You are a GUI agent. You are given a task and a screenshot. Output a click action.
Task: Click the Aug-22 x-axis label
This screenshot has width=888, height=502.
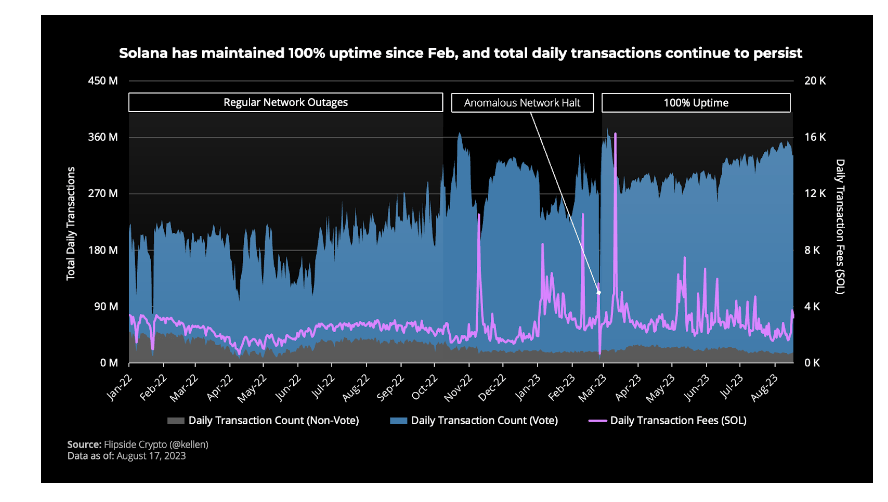[356, 387]
